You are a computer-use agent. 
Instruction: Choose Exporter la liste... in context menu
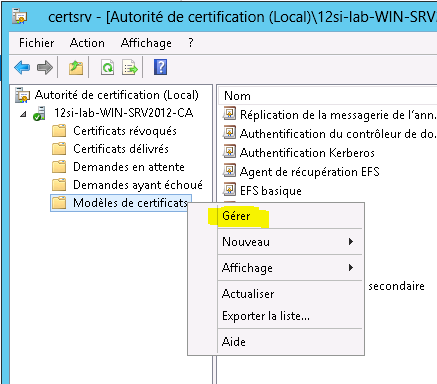pyautogui.click(x=290, y=316)
